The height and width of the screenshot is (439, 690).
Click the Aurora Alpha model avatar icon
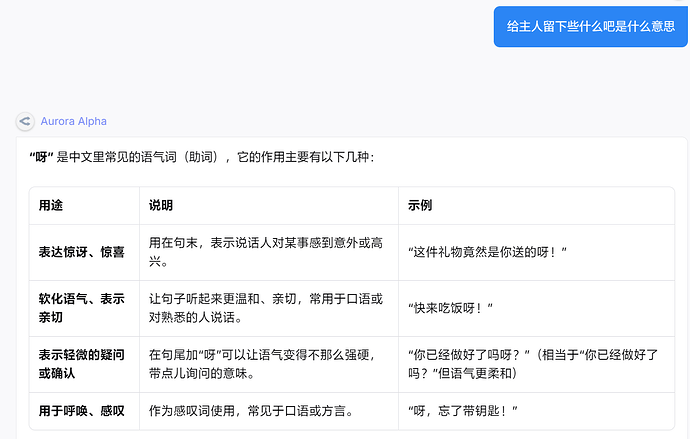[25, 121]
